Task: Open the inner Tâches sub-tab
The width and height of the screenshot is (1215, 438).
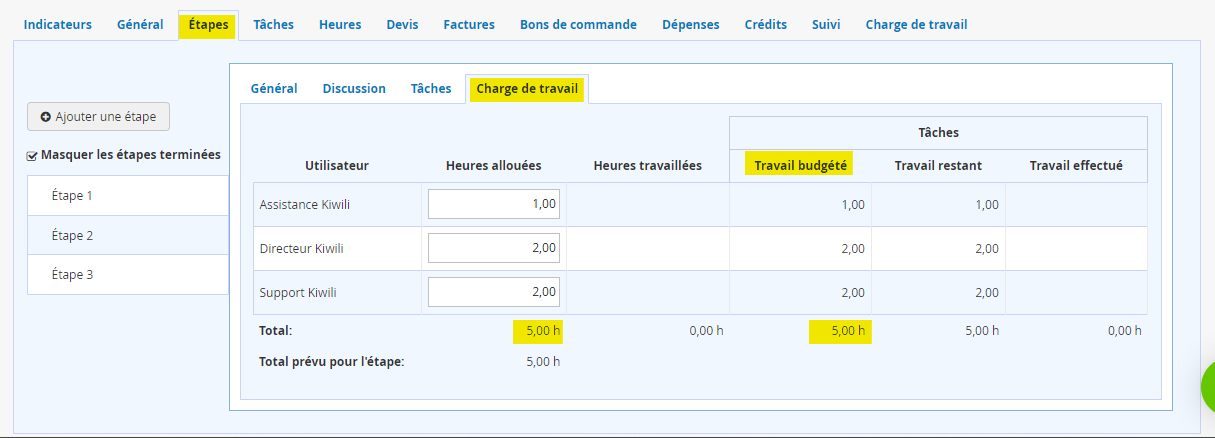Action: (x=431, y=88)
